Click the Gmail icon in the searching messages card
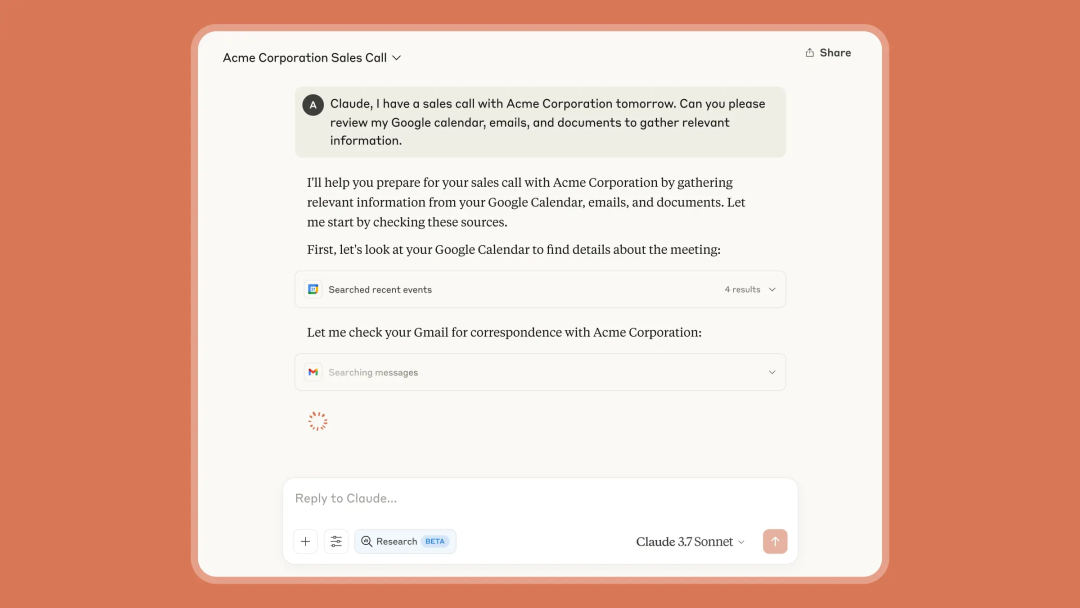The width and height of the screenshot is (1080, 608). [x=313, y=371]
